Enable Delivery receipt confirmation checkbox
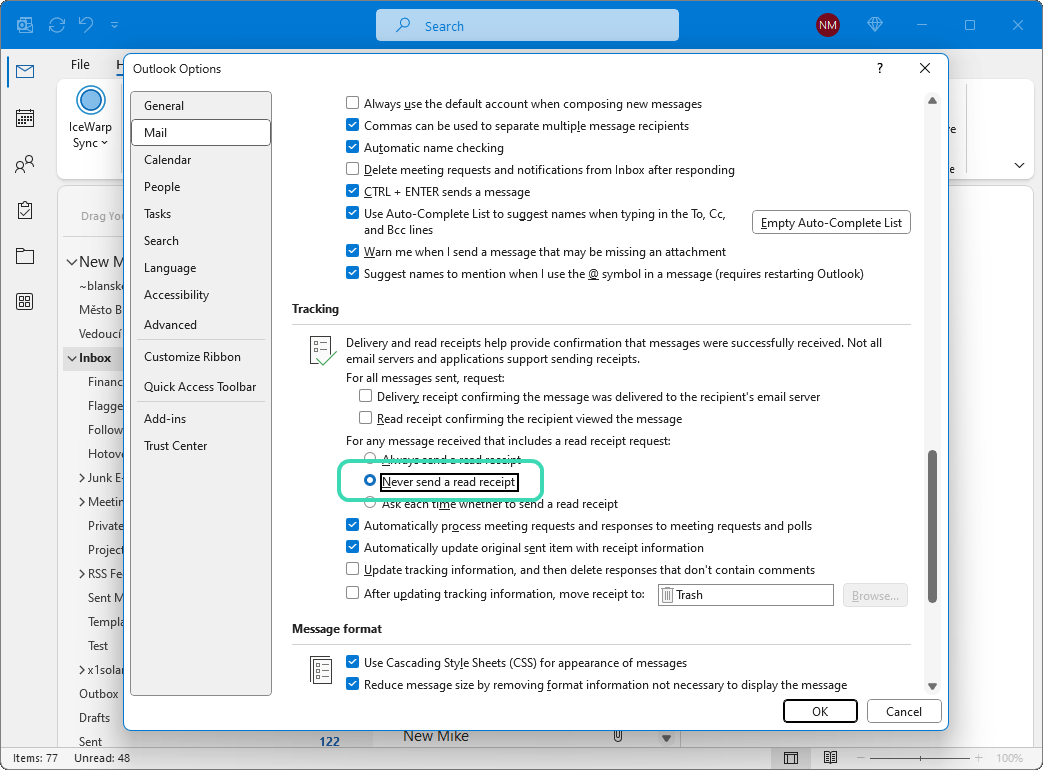Viewport: 1043px width, 770px height. [365, 397]
